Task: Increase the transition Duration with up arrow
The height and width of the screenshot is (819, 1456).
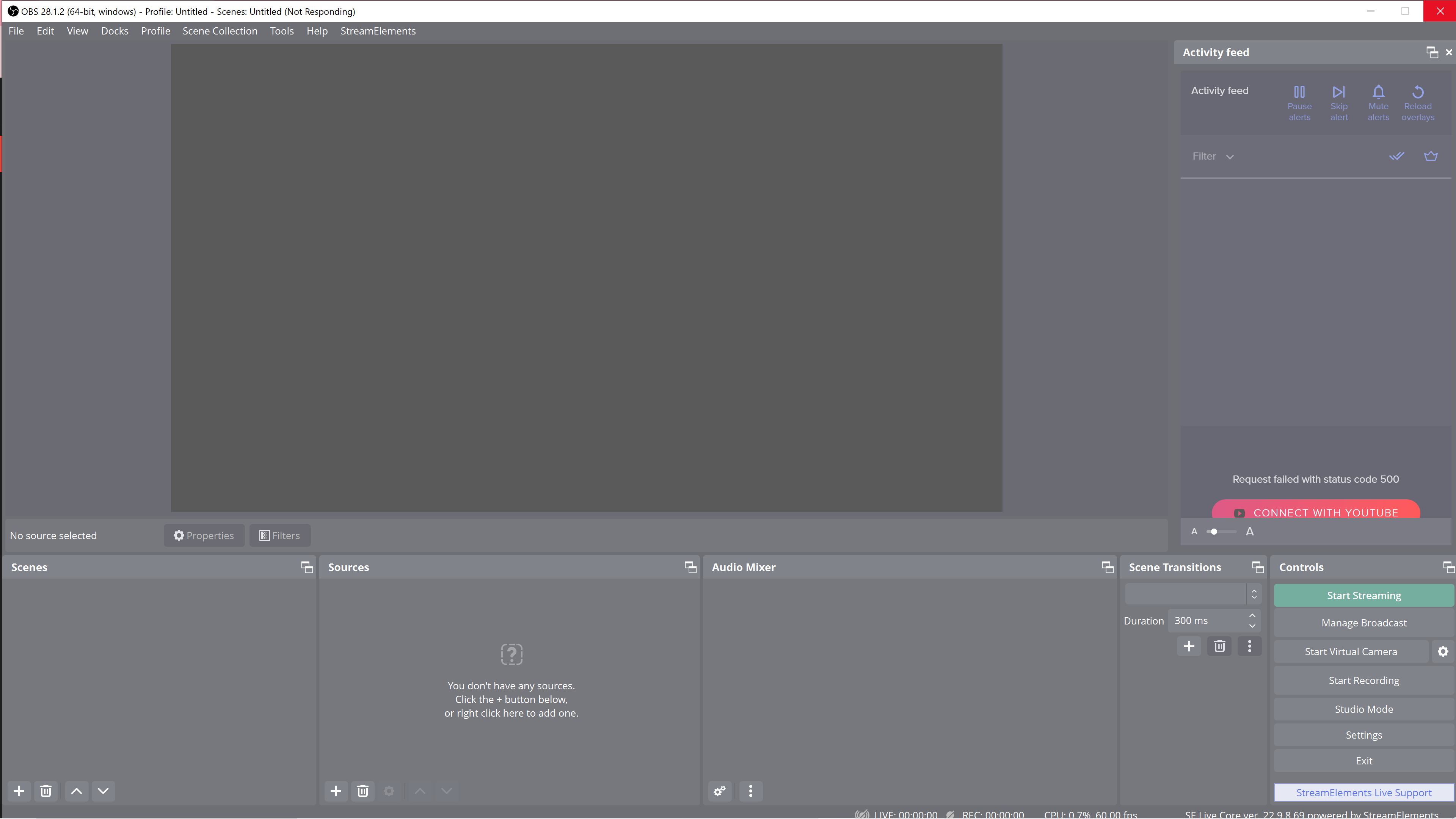Action: click(1252, 615)
